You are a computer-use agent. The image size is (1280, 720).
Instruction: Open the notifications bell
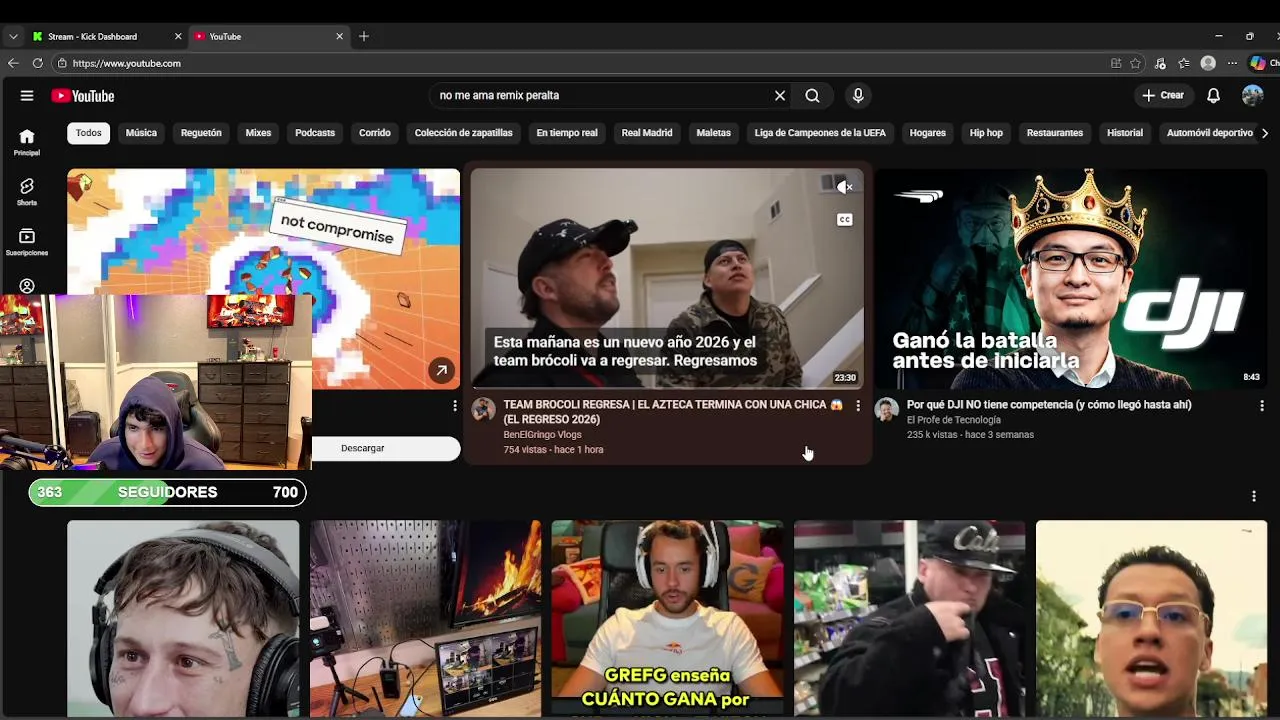pos(1213,95)
